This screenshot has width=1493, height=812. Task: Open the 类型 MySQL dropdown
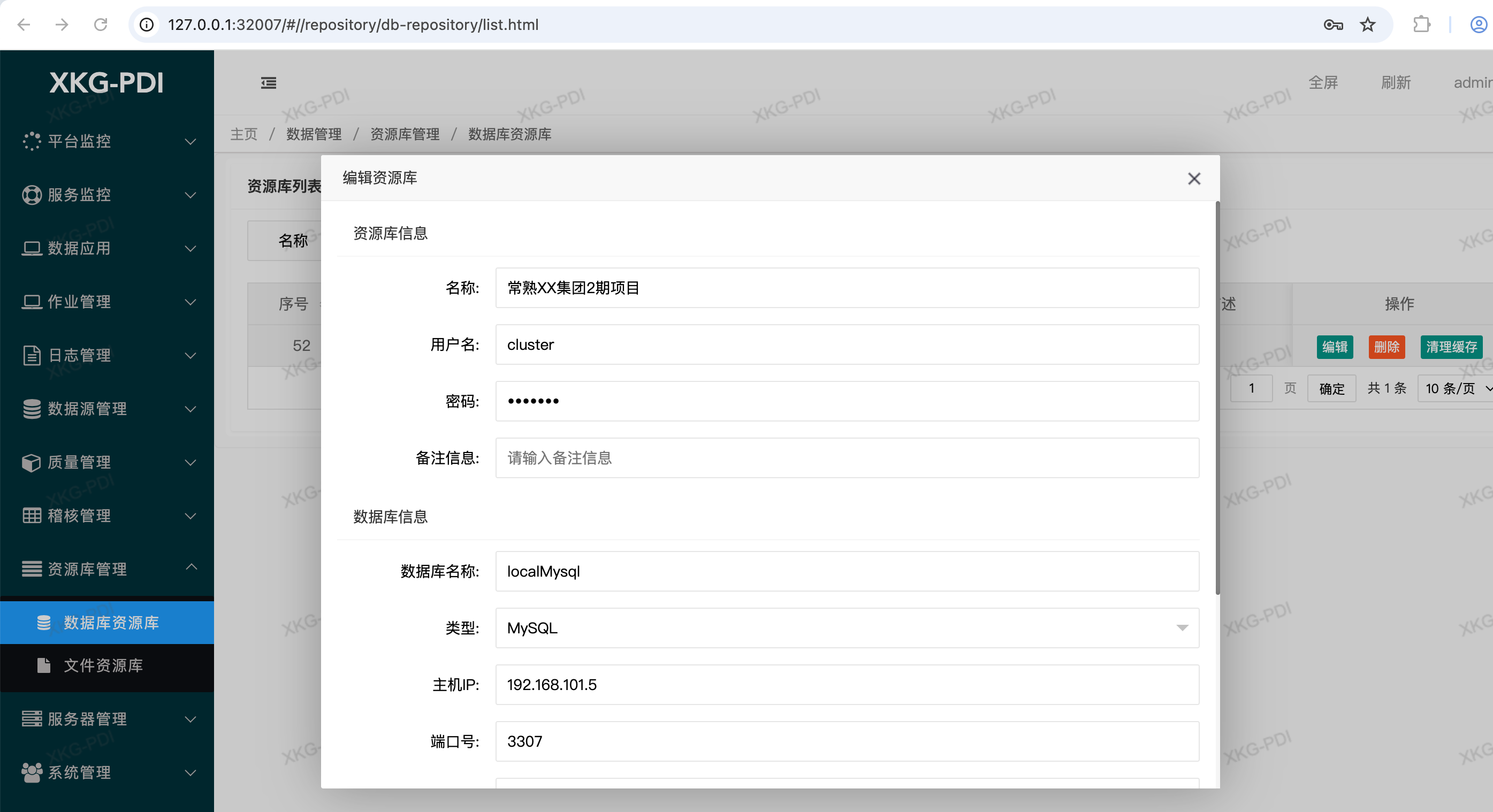(x=846, y=628)
